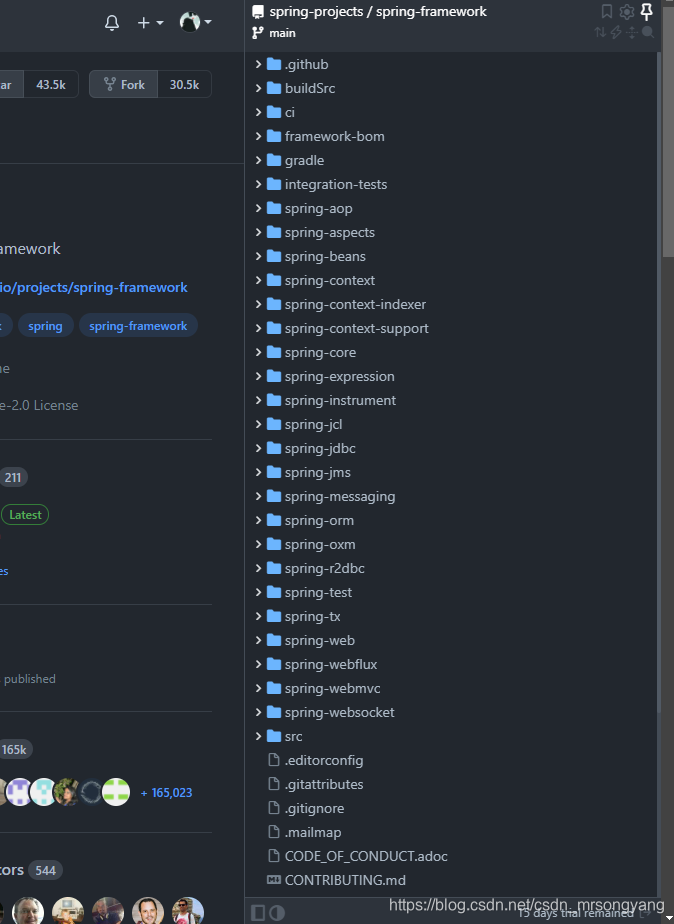674x924 pixels.
Task: Click the spring-webmvc folder icon
Action: pos(274,688)
